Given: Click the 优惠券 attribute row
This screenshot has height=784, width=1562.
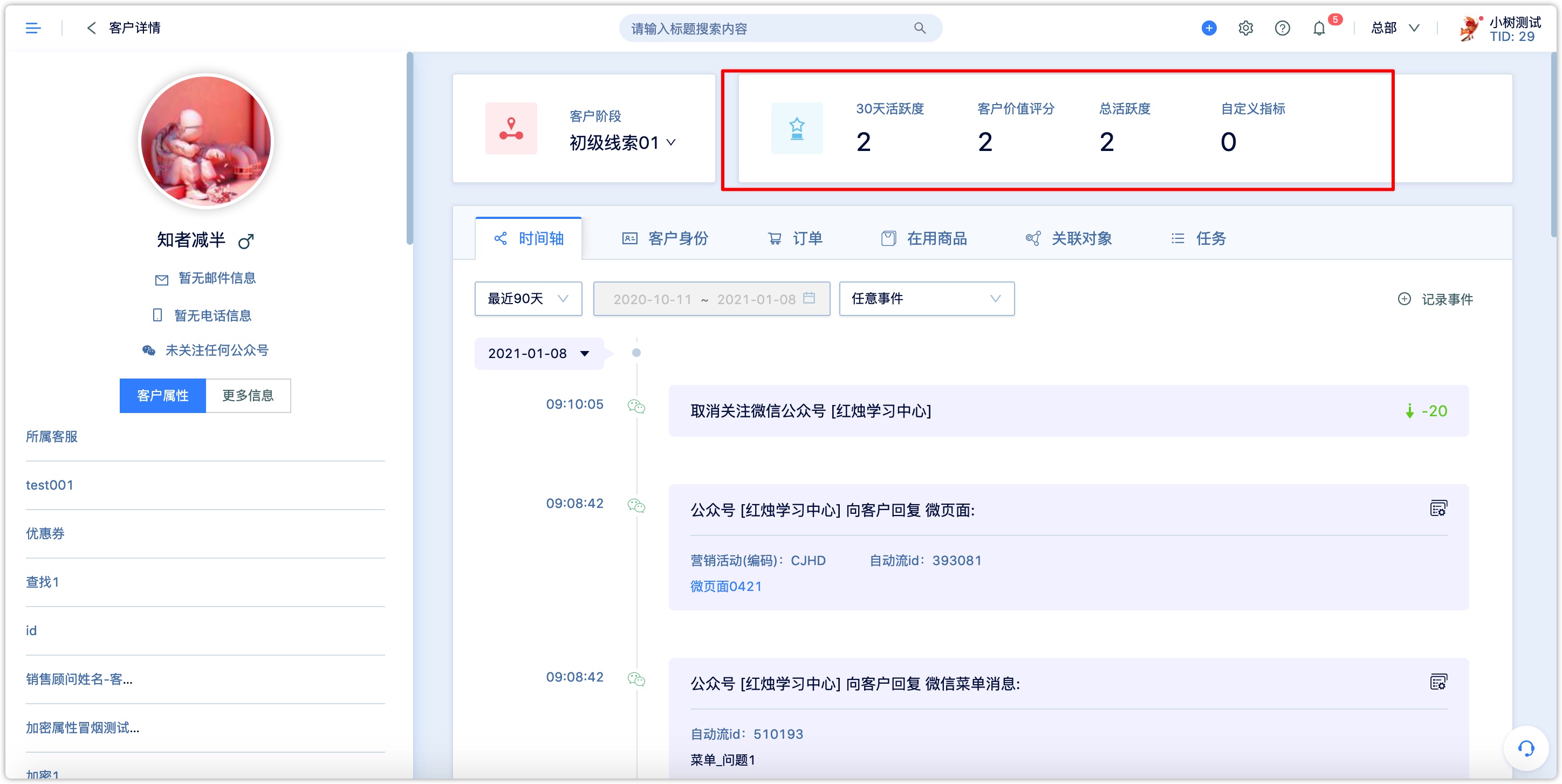Looking at the screenshot, I should 205,534.
